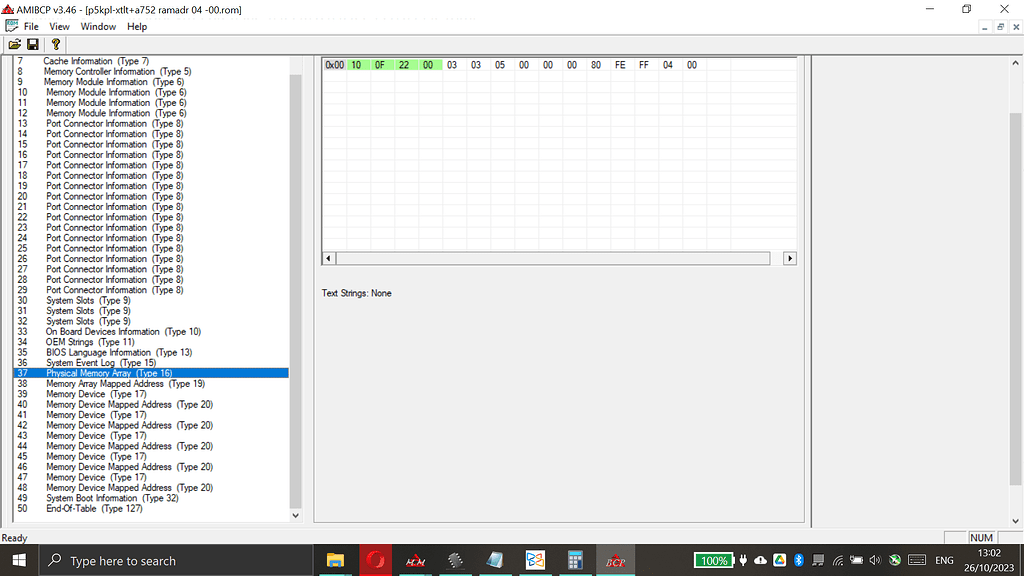Image resolution: width=1024 pixels, height=576 pixels.
Task: Select System Boot Information (Type 32)
Action: [112, 498]
